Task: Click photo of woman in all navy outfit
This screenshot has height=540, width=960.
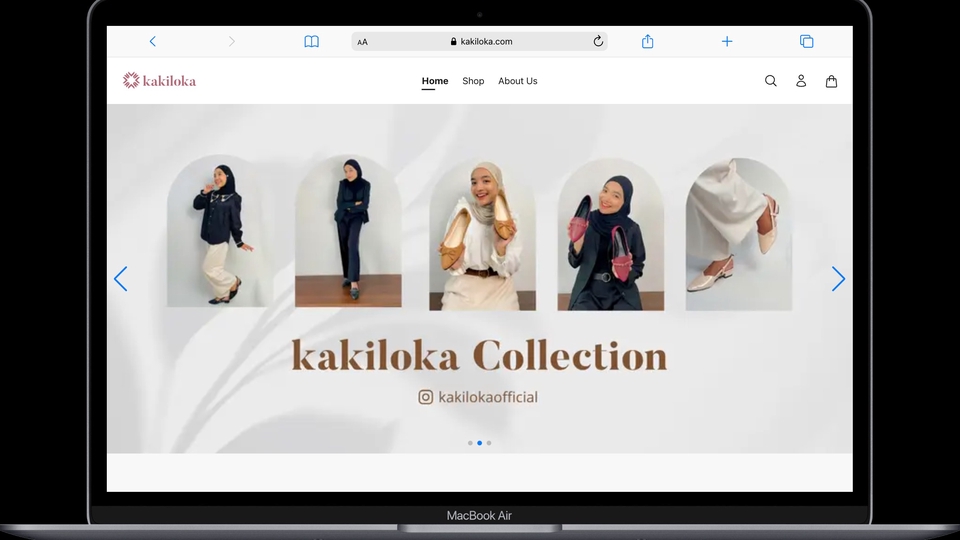Action: coord(348,231)
